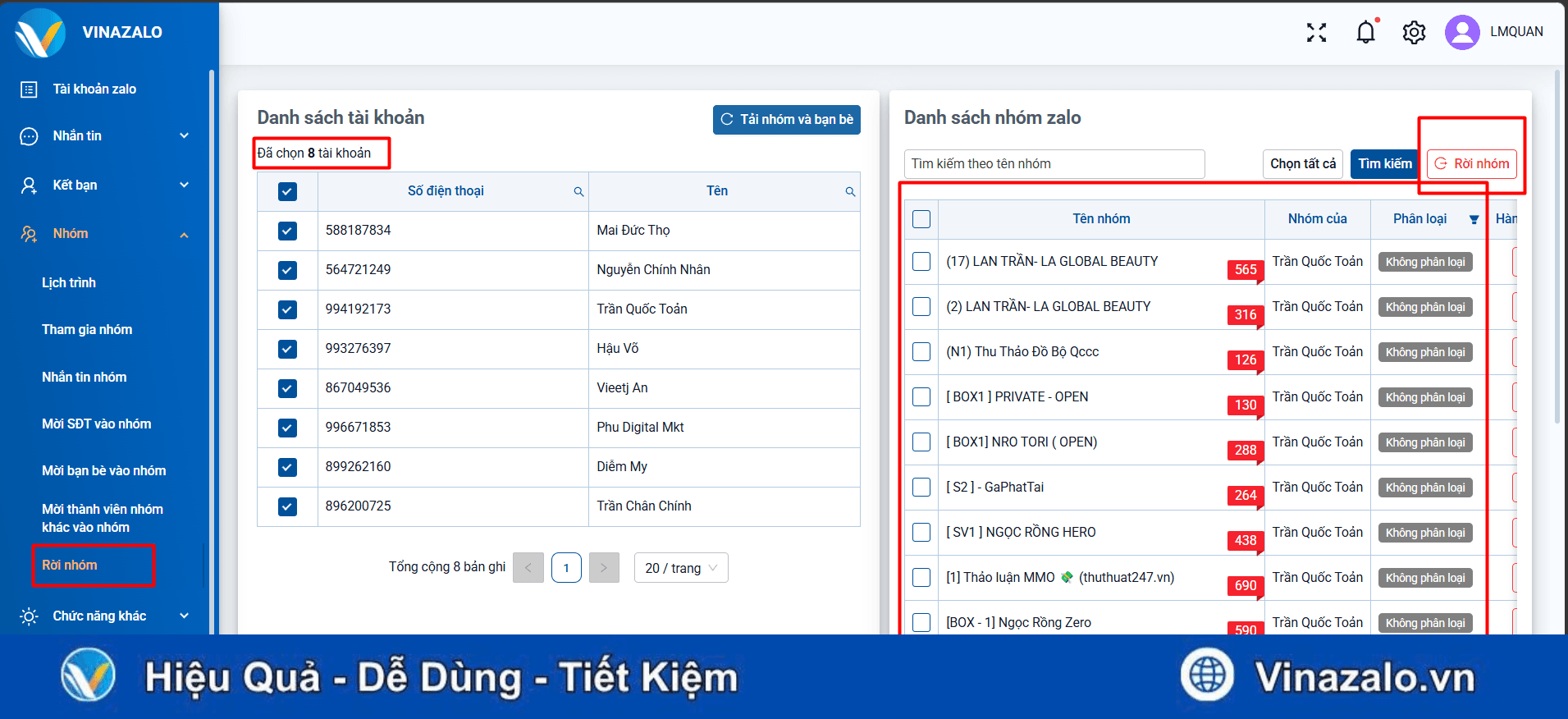The image size is (1568, 719).
Task: Sort by Tên nhóm column header
Action: click(1101, 219)
